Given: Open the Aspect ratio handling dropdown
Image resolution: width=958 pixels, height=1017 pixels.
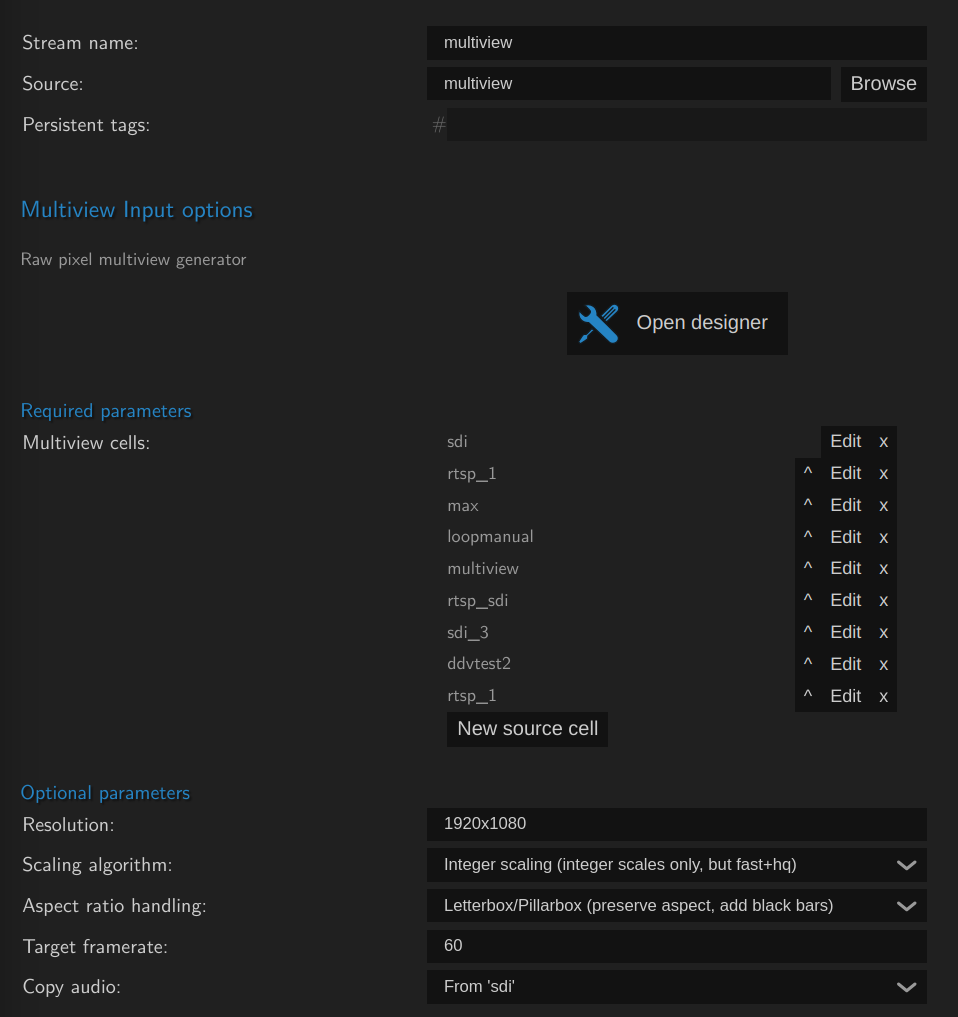Looking at the screenshot, I should [x=676, y=906].
